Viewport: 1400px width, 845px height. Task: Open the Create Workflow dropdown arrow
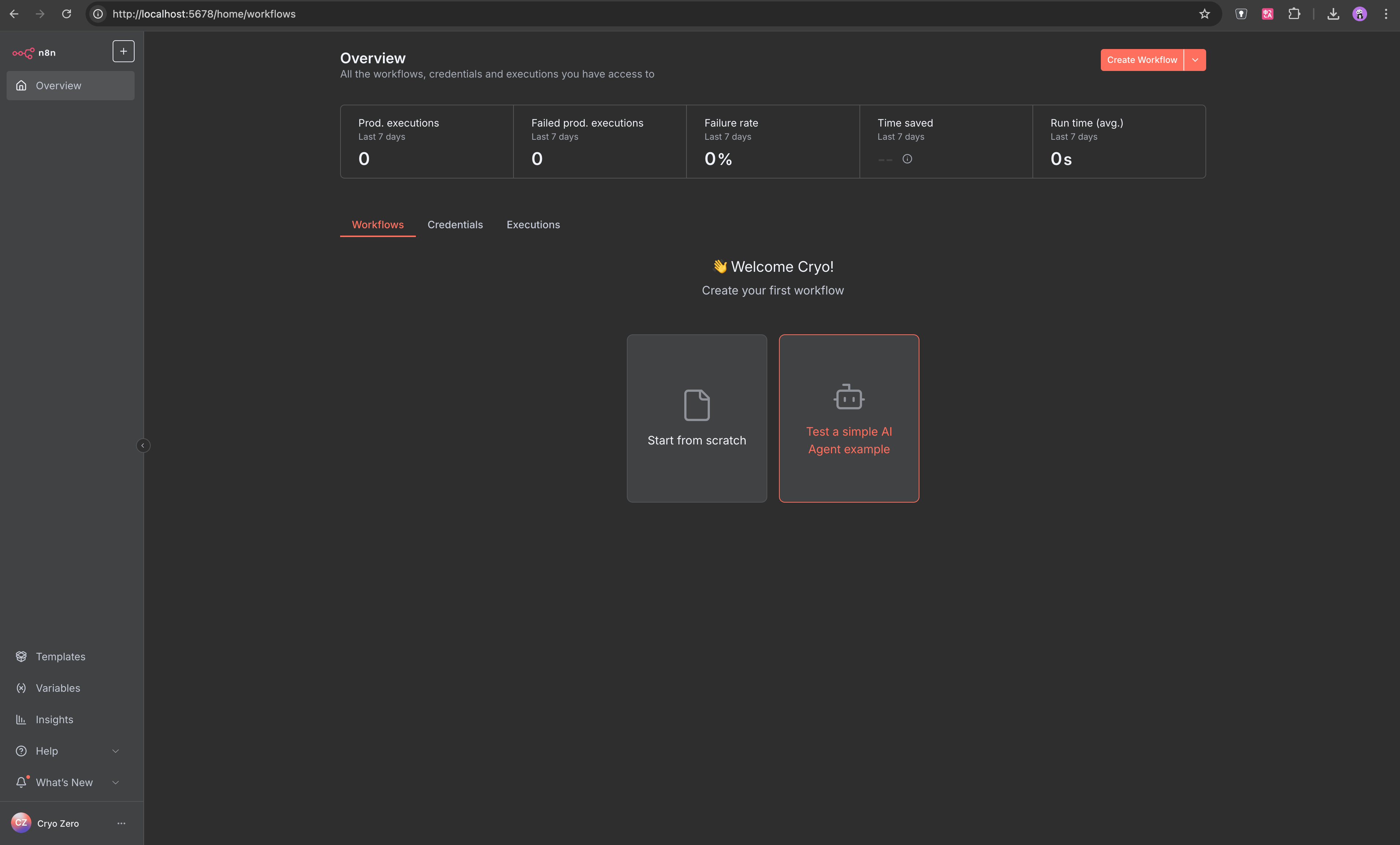tap(1195, 60)
